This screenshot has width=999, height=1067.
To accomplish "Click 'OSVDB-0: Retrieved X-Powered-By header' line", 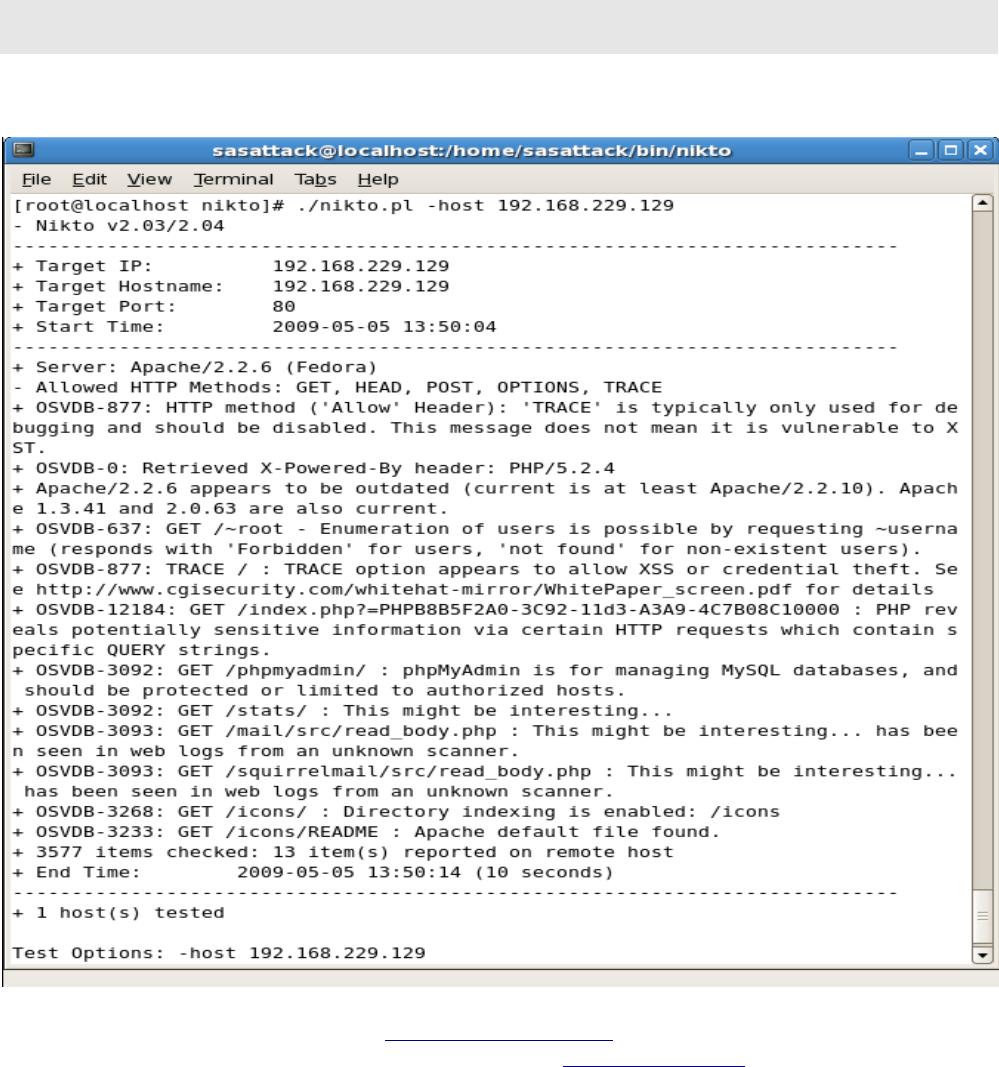I will 314,468.
